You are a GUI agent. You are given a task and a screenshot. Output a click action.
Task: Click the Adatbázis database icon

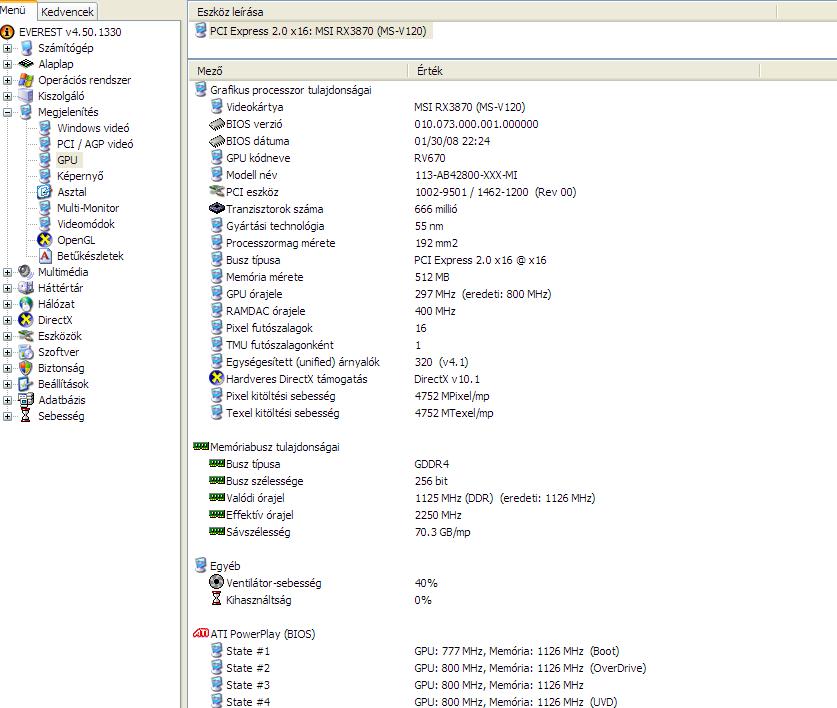[x=26, y=400]
